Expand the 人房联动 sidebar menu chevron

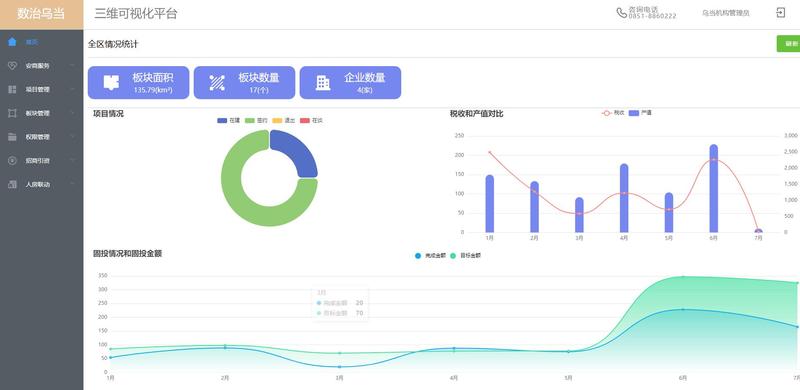pos(72,184)
